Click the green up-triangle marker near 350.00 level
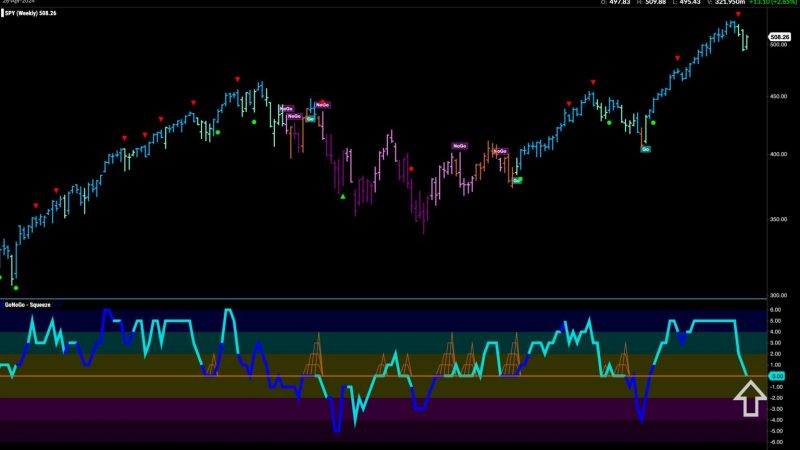Viewport: 800px width, 450px height. tap(343, 196)
